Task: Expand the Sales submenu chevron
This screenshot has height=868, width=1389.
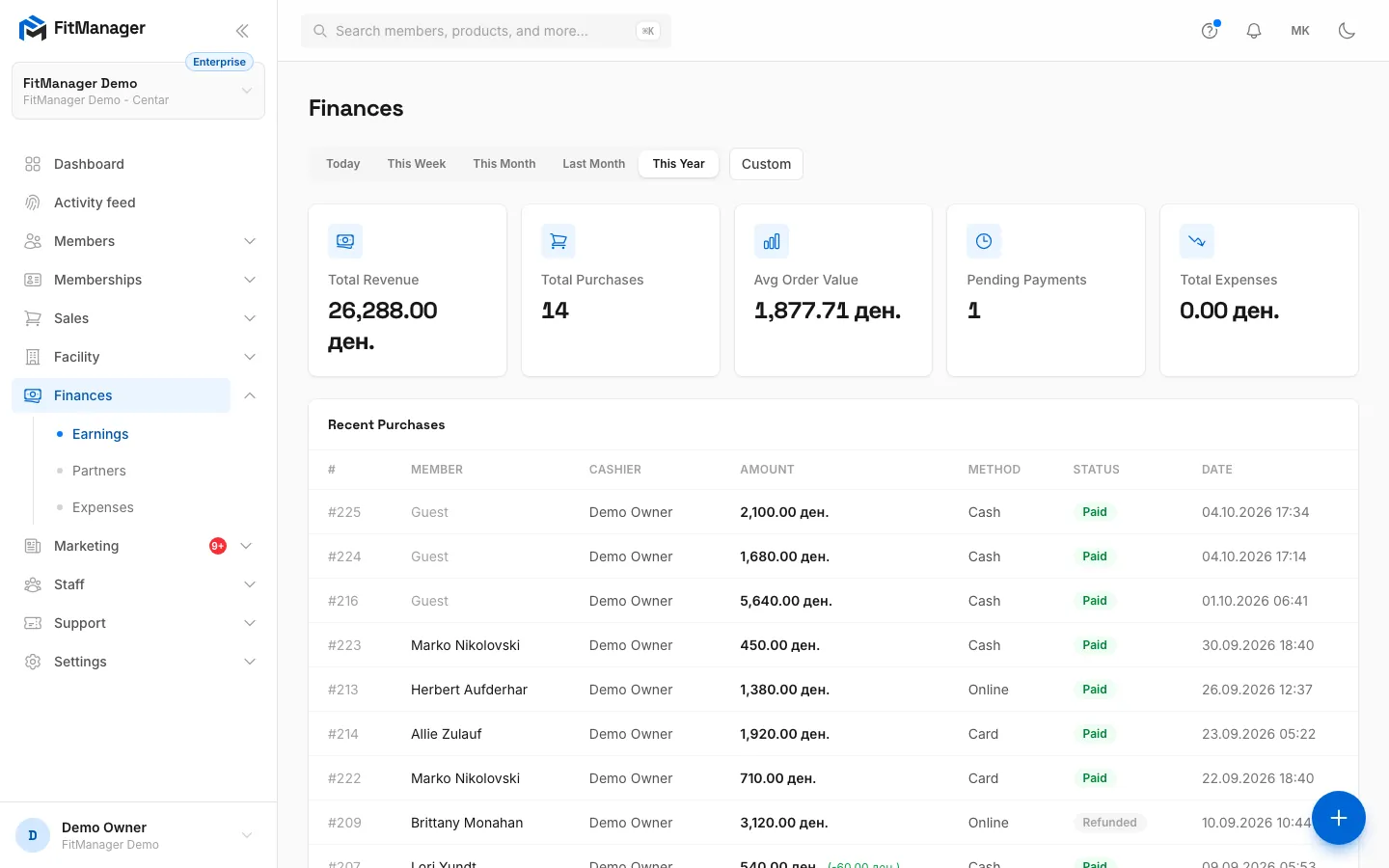Action: [x=250, y=318]
